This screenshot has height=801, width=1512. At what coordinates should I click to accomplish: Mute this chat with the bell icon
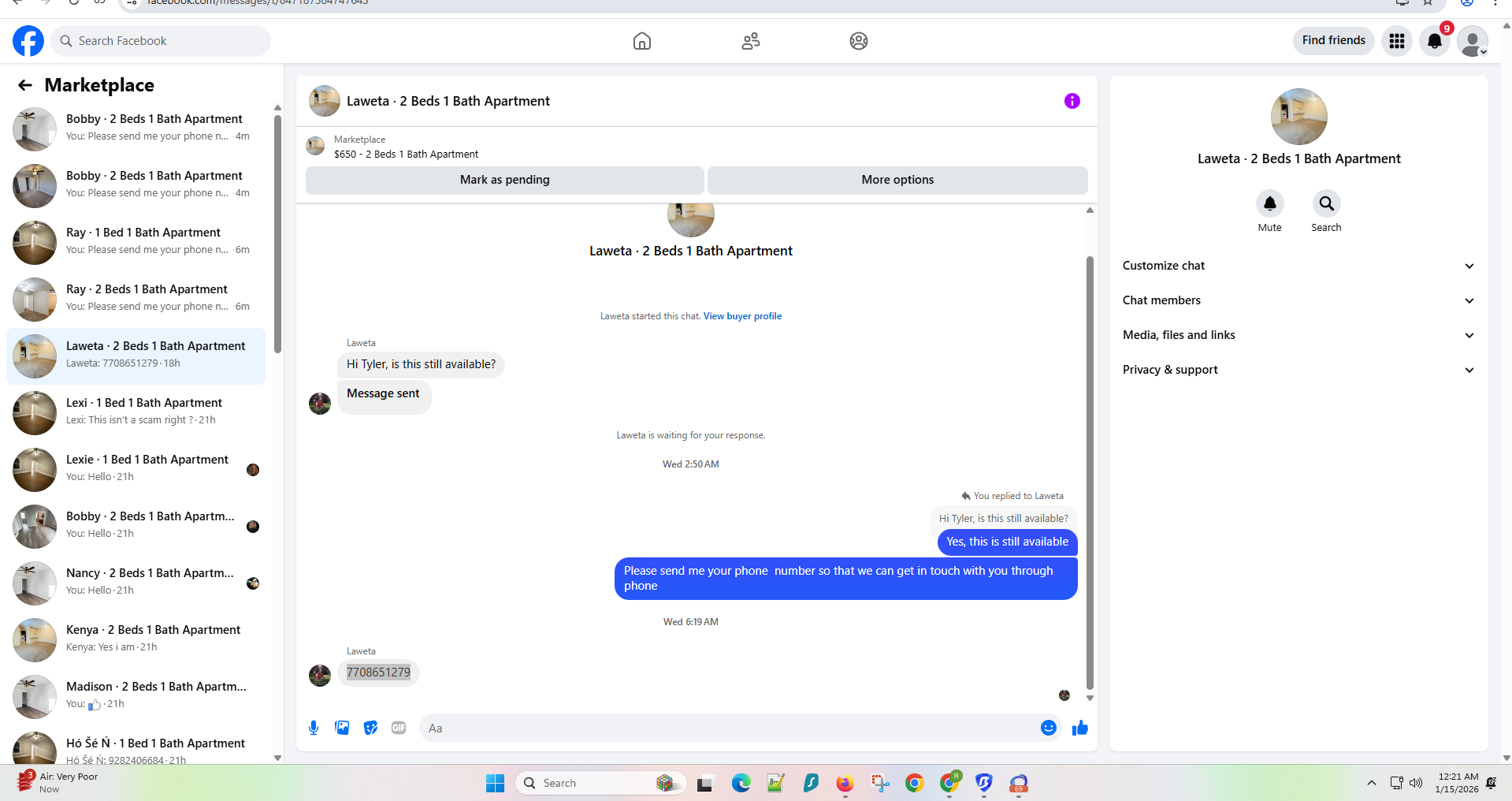(x=1269, y=203)
